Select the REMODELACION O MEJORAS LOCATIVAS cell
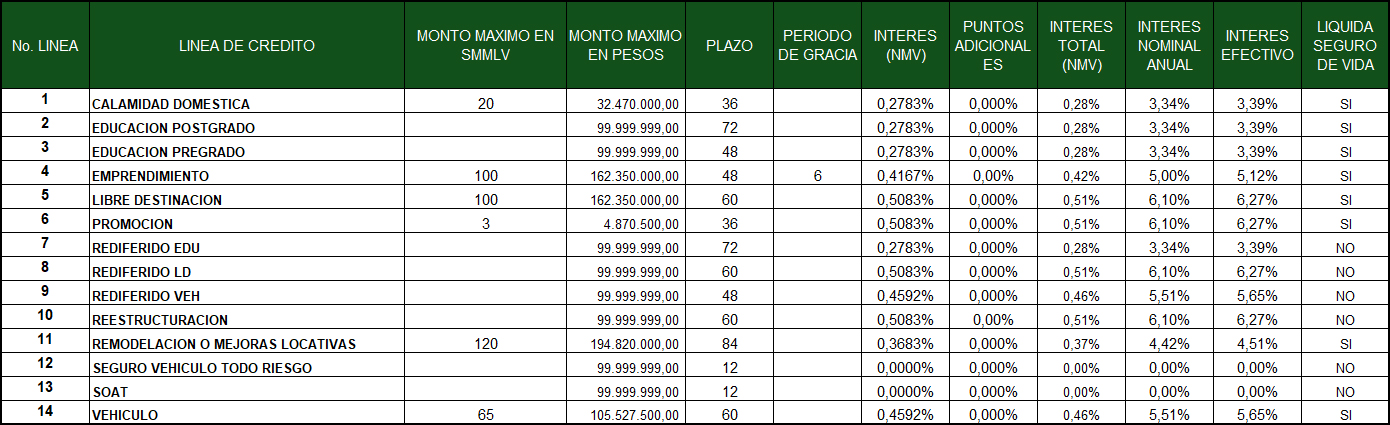 coord(247,344)
